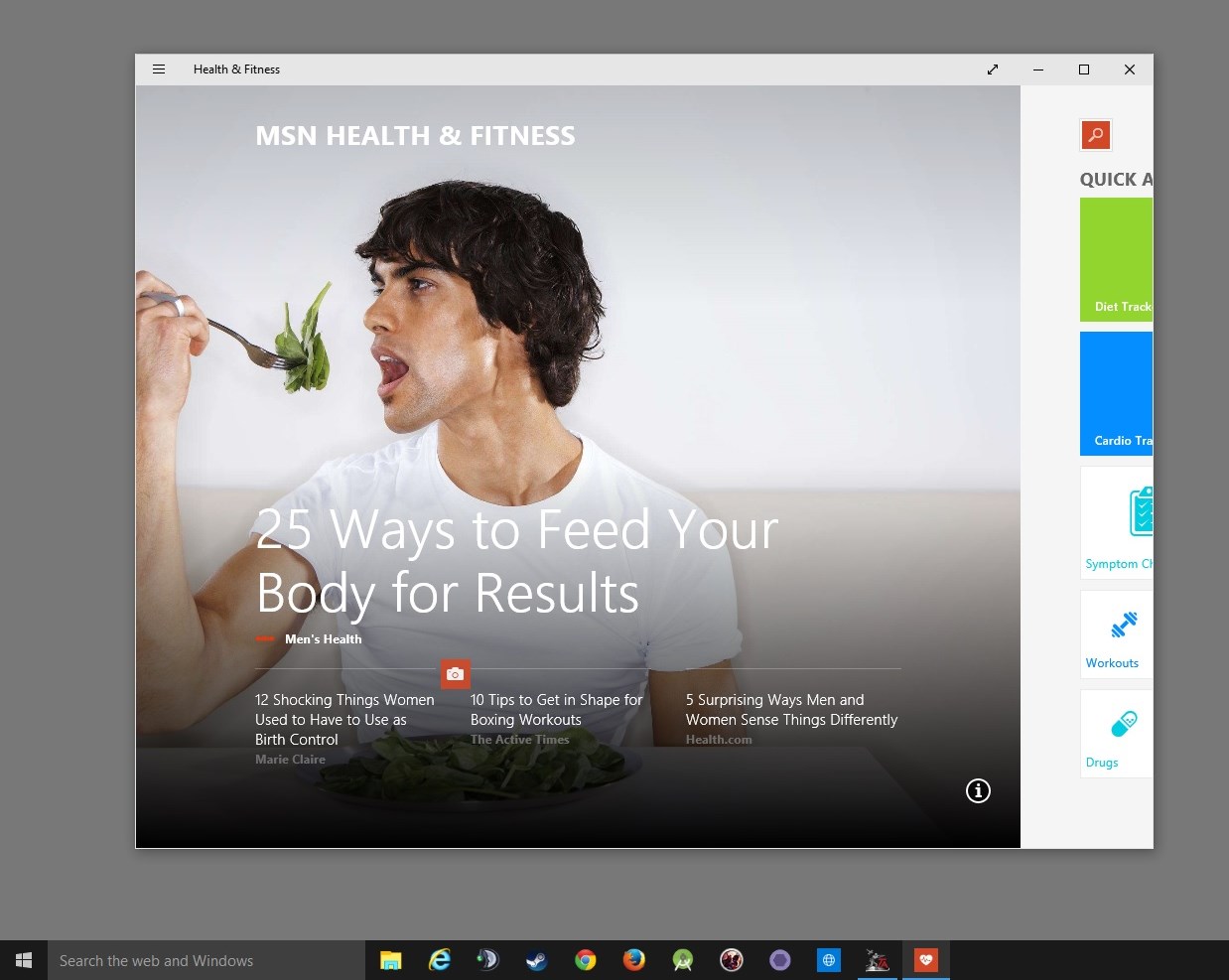Screen dimensions: 1229x980
Task: Open the Cardio Tracker blue tile
Action: [x=1117, y=393]
